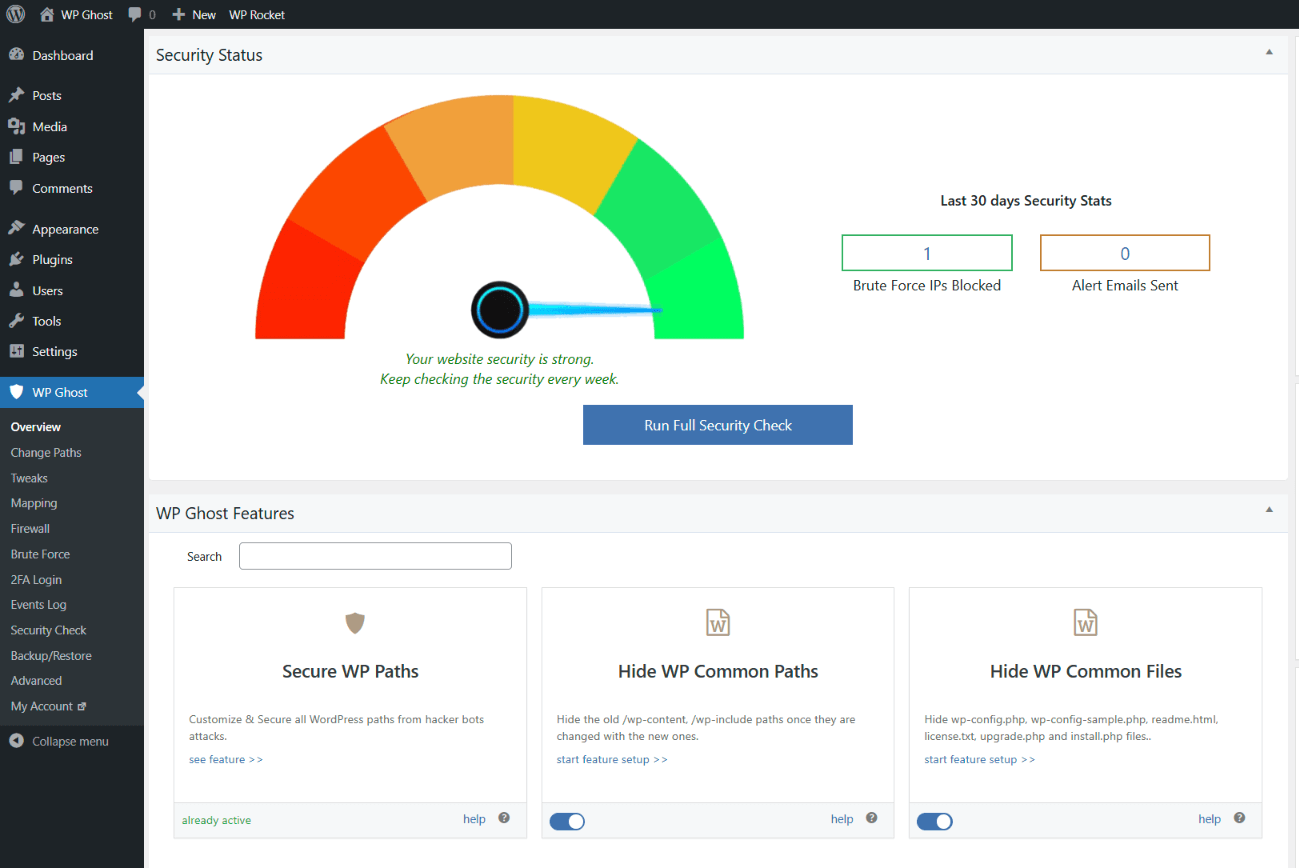Click the help question mark on Hide WP Common Paths
This screenshot has width=1299, height=868.
point(872,818)
